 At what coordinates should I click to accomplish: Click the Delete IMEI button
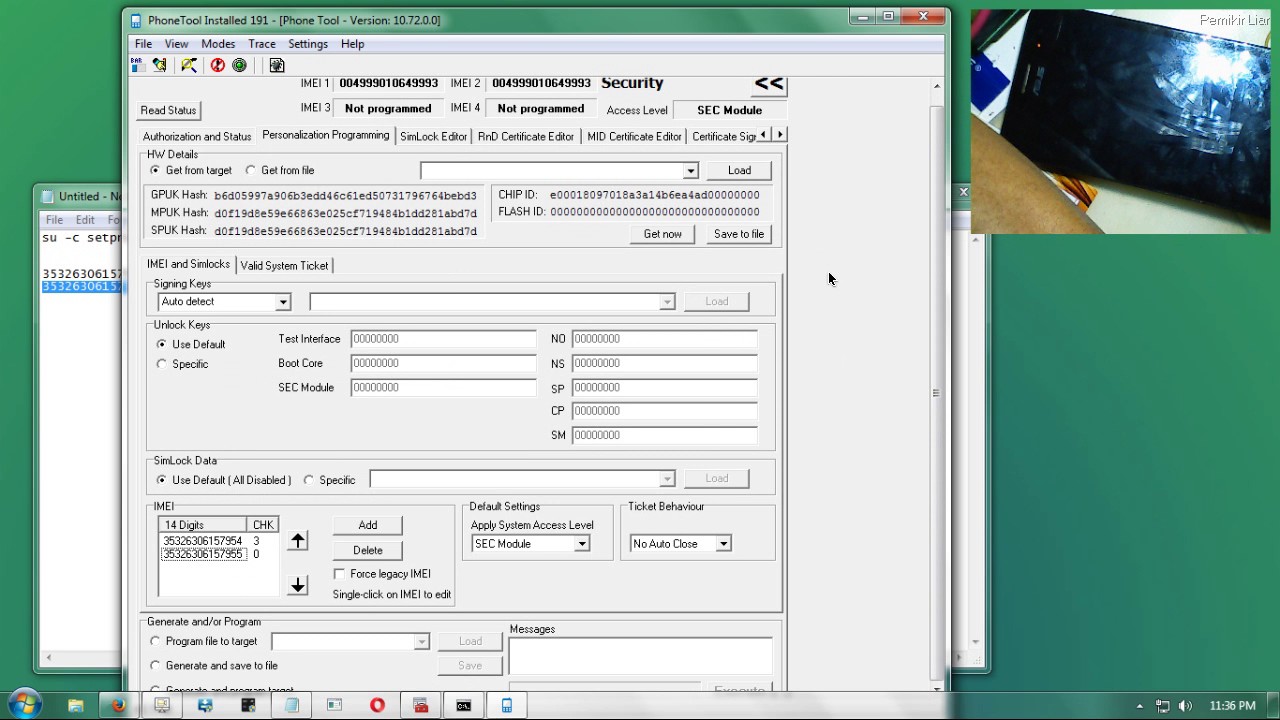[x=368, y=550]
